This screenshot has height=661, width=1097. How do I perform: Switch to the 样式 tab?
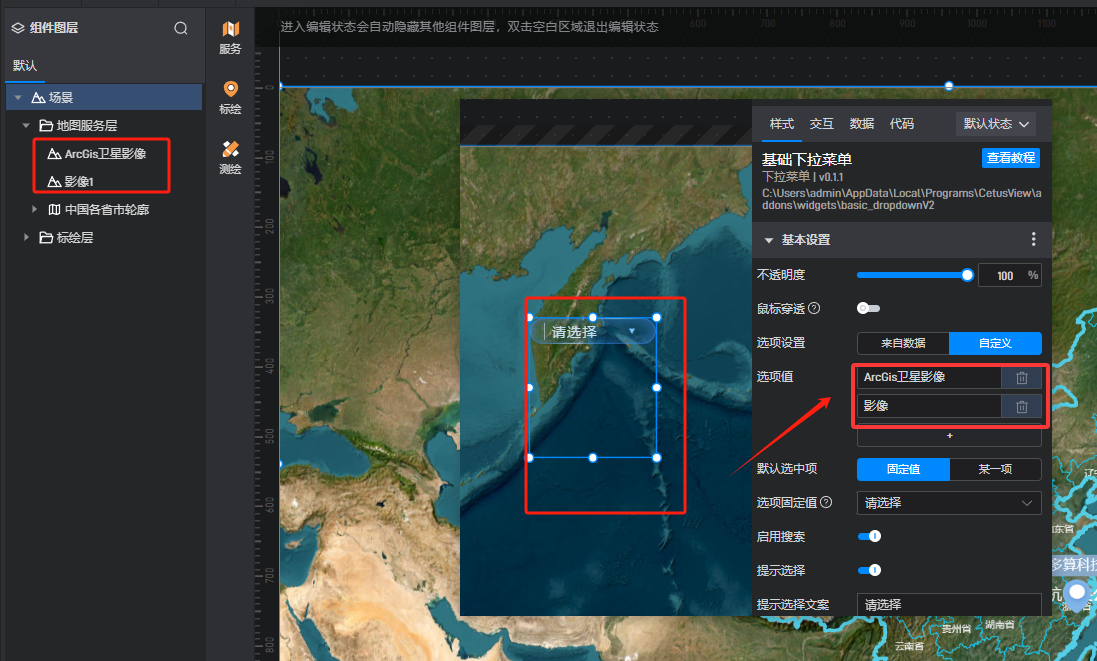pos(781,124)
